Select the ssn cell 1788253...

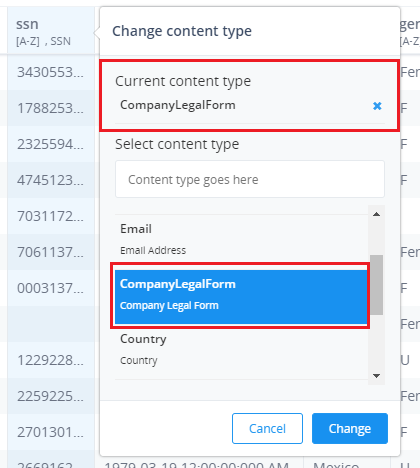[x=51, y=108]
